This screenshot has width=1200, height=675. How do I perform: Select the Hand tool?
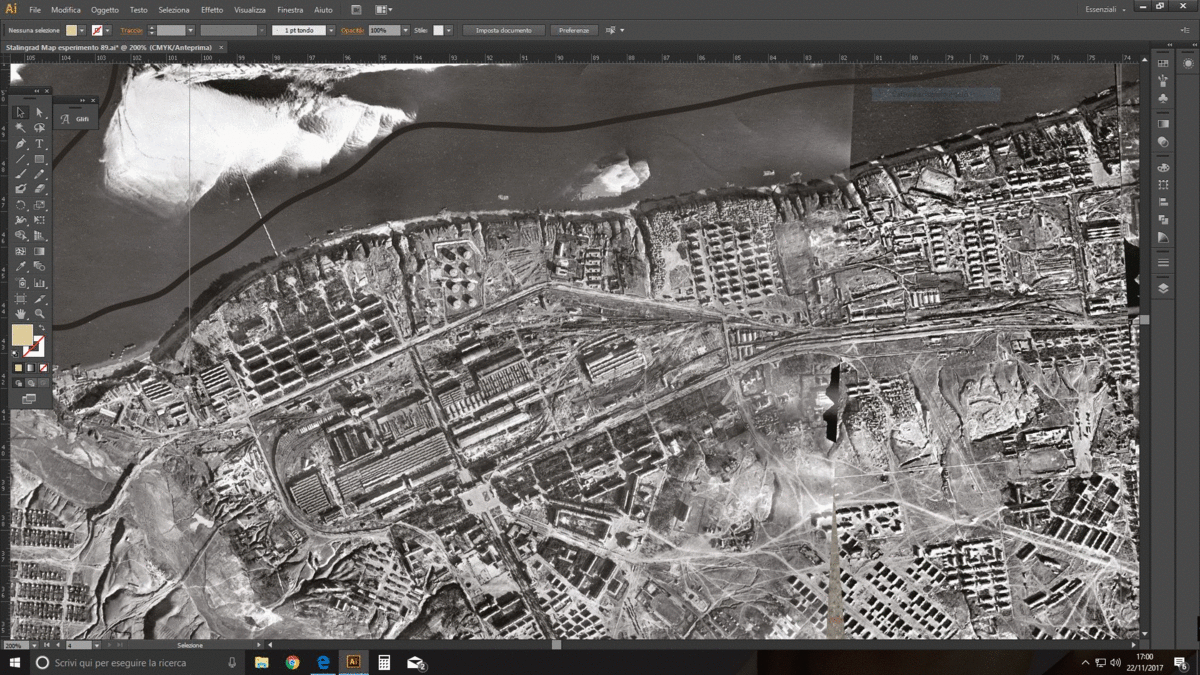(x=20, y=314)
